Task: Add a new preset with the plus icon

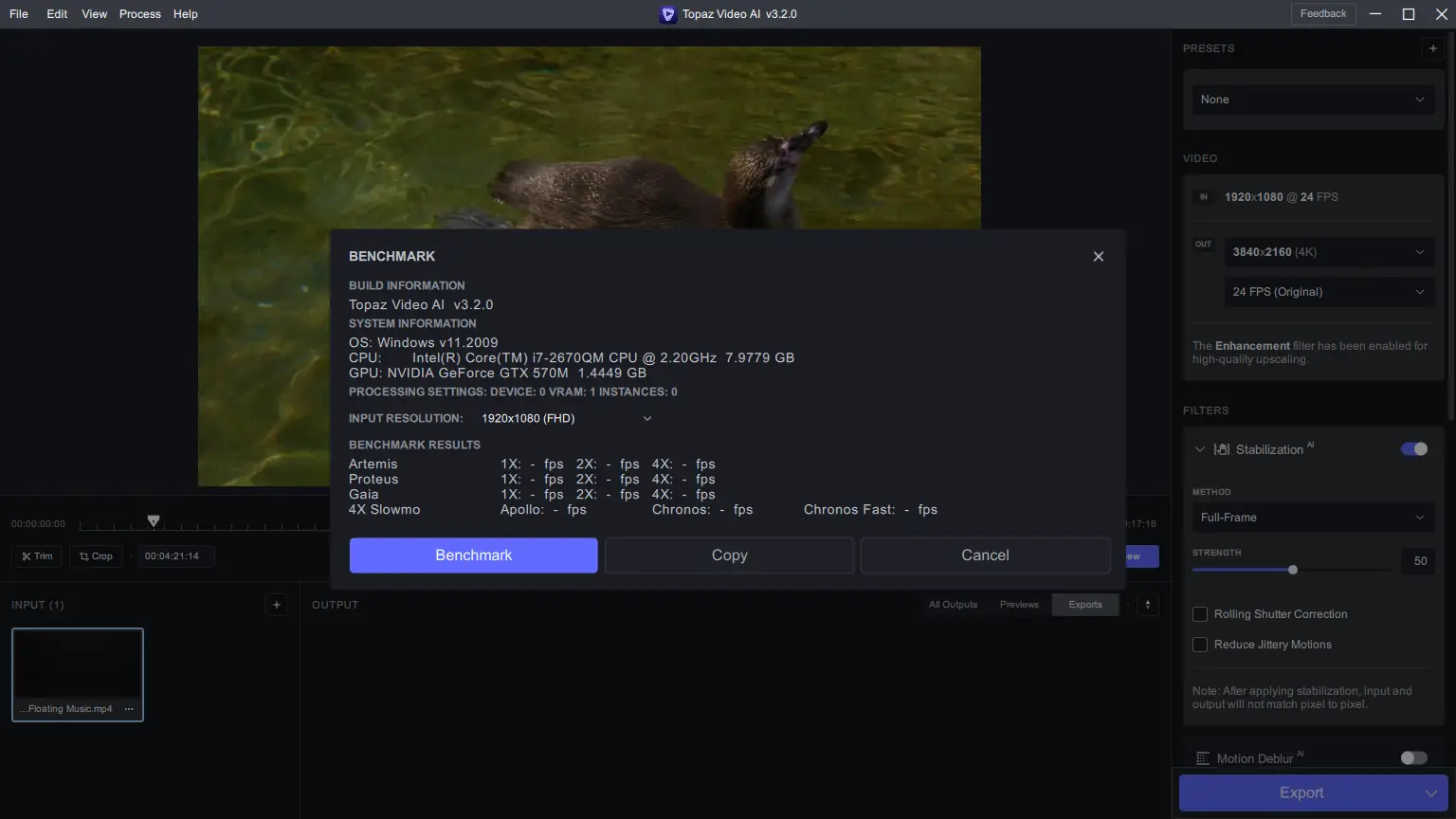Action: 1433,48
